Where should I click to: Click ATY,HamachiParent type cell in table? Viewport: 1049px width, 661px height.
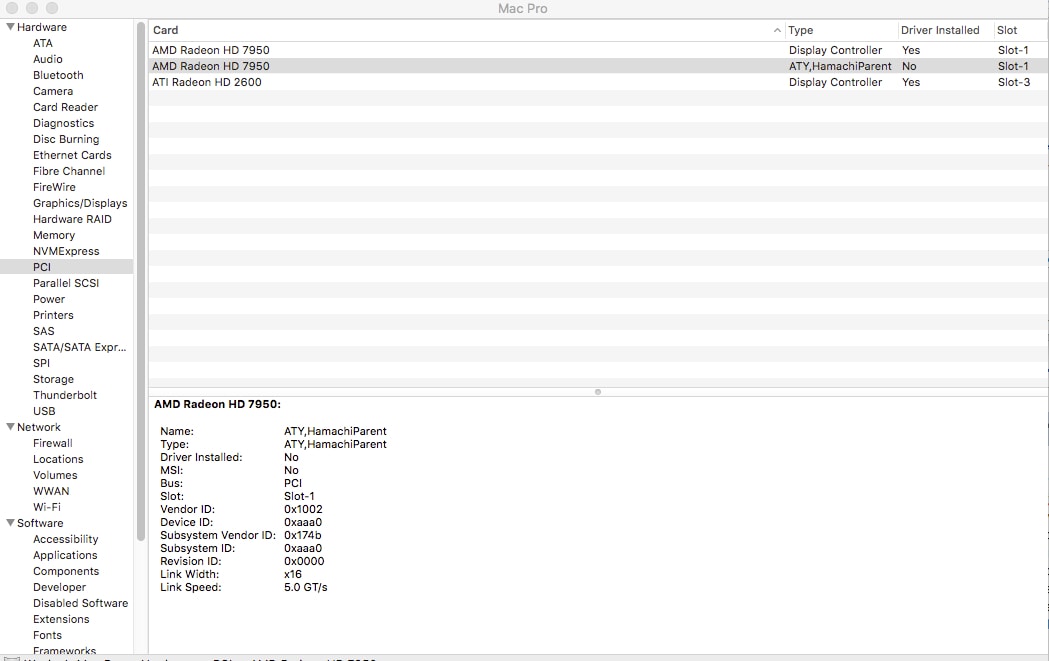point(840,66)
